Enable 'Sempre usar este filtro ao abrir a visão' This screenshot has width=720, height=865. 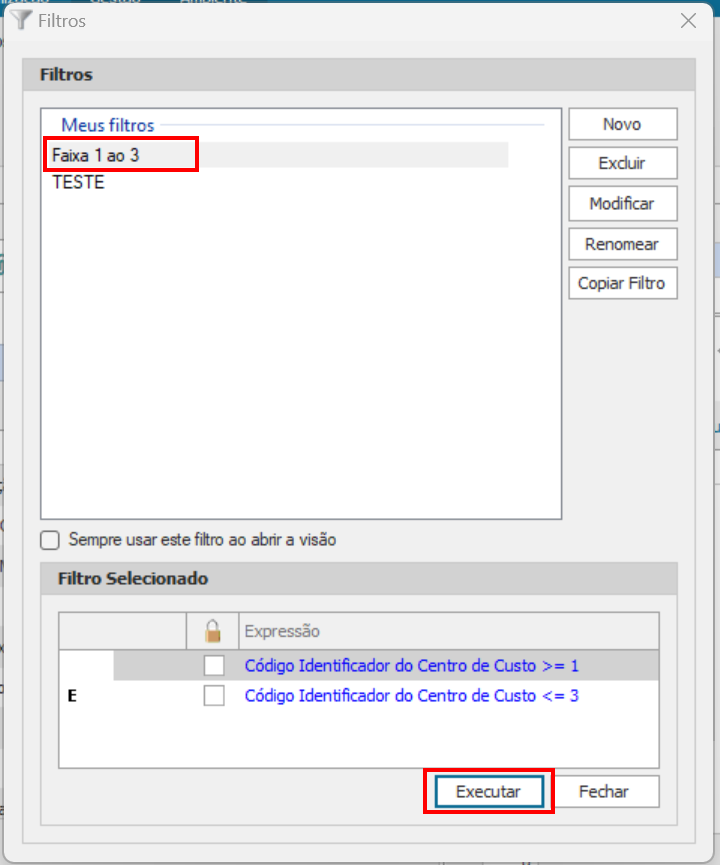(50, 540)
